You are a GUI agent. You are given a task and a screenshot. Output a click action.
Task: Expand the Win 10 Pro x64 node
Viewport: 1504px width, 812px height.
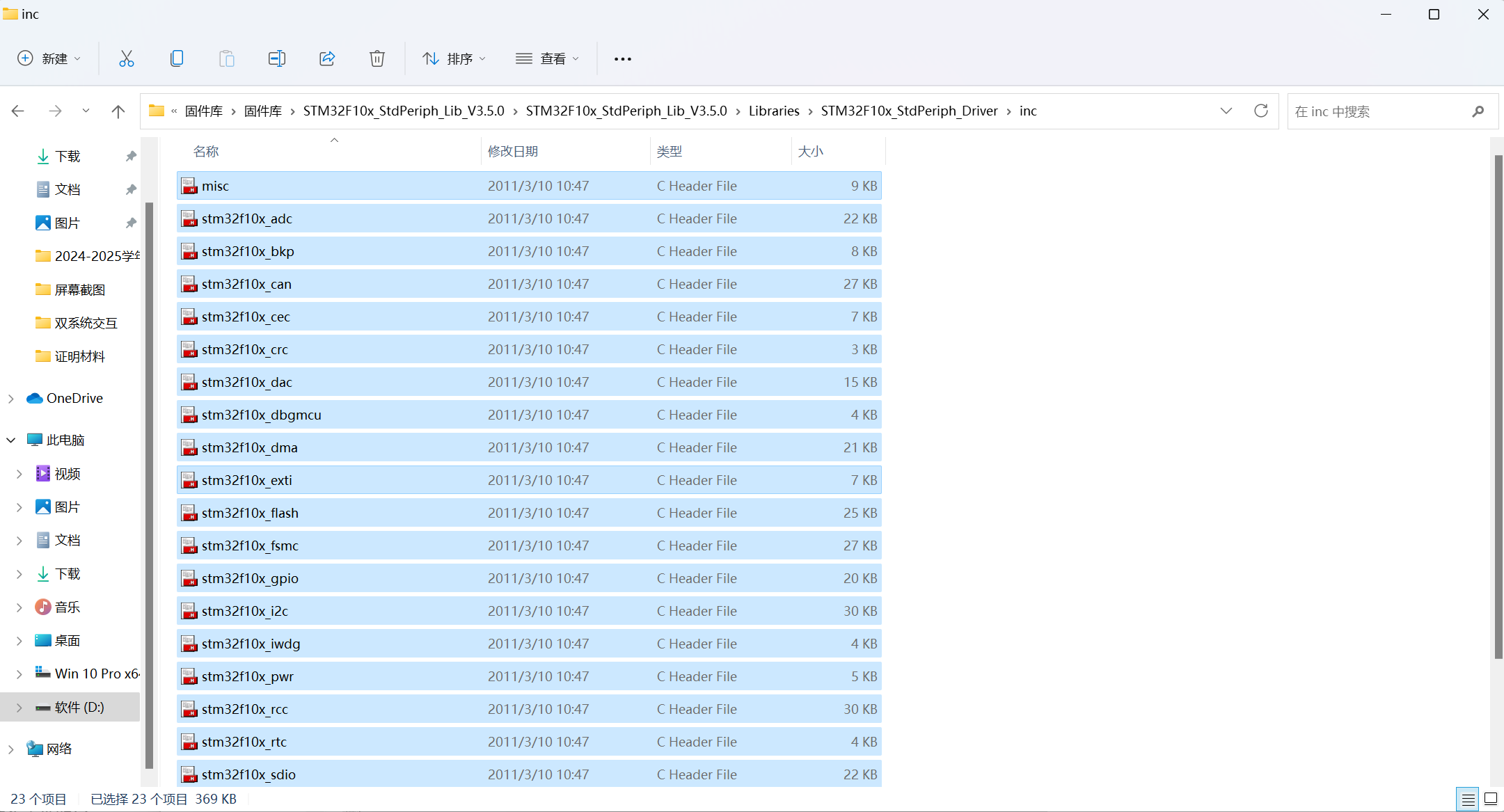[x=19, y=674]
